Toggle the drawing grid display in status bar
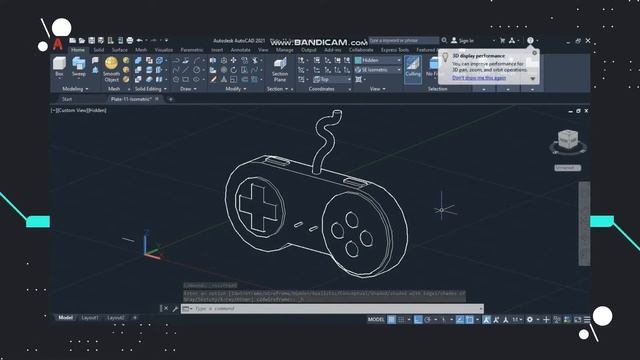This screenshot has width=640, height=360. (x=391, y=320)
